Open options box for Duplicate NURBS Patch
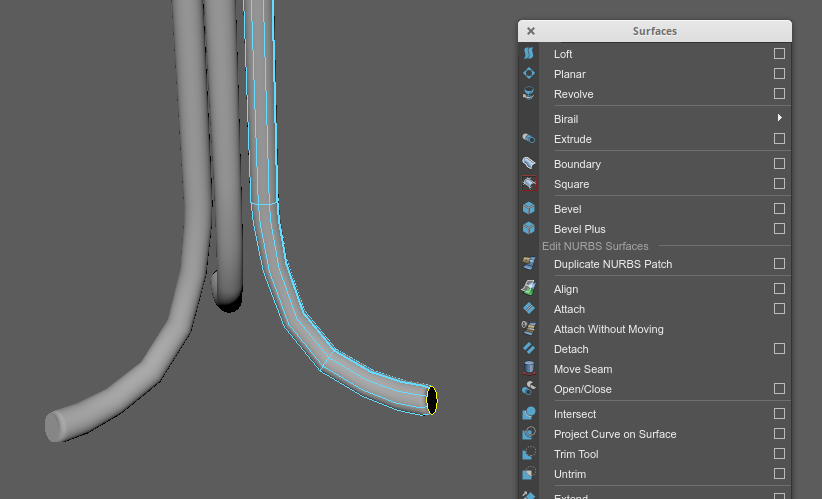The height and width of the screenshot is (499, 822). click(779, 264)
